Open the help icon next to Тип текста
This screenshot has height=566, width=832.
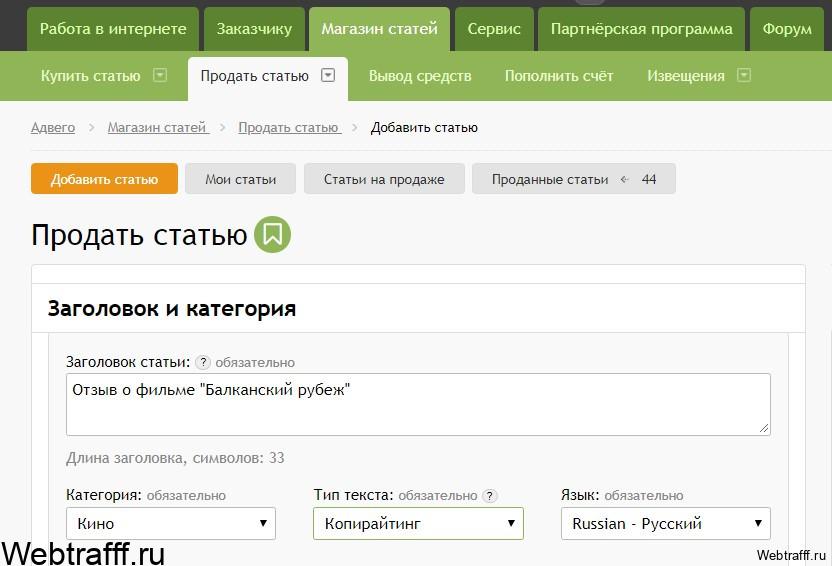point(489,495)
